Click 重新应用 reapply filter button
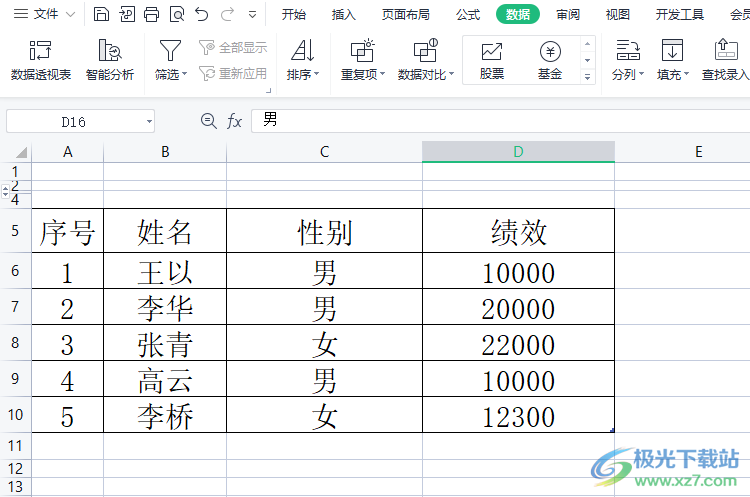 233,73
